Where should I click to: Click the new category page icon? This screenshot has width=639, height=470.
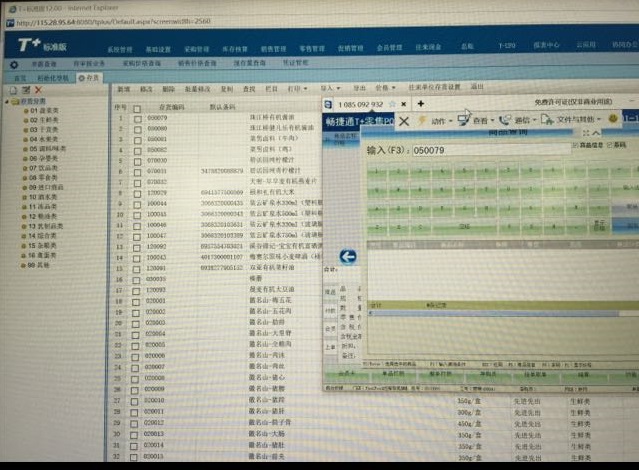[x=13, y=90]
